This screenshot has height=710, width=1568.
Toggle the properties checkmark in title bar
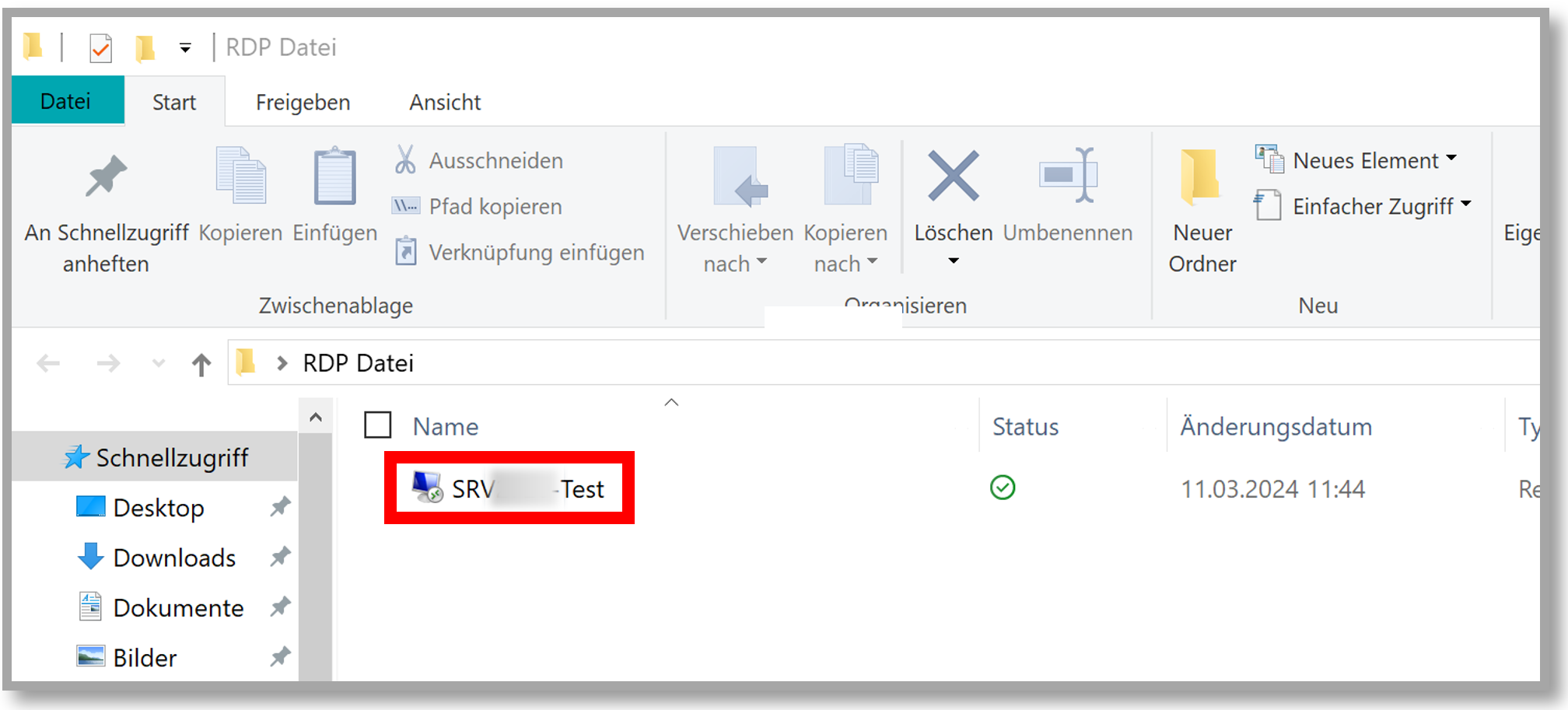coord(101,48)
